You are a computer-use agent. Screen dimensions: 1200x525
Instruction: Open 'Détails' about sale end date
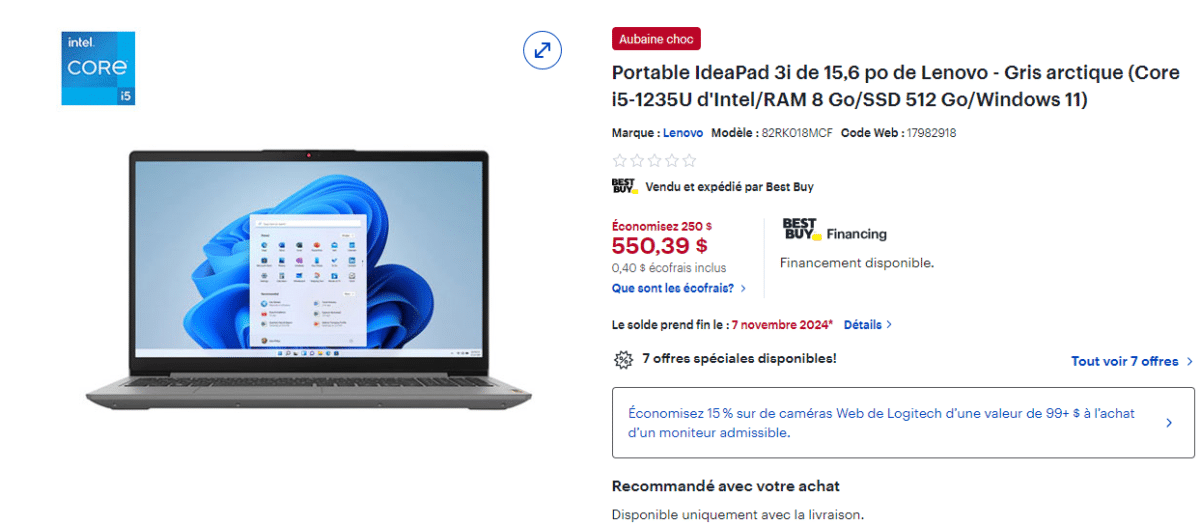868,325
